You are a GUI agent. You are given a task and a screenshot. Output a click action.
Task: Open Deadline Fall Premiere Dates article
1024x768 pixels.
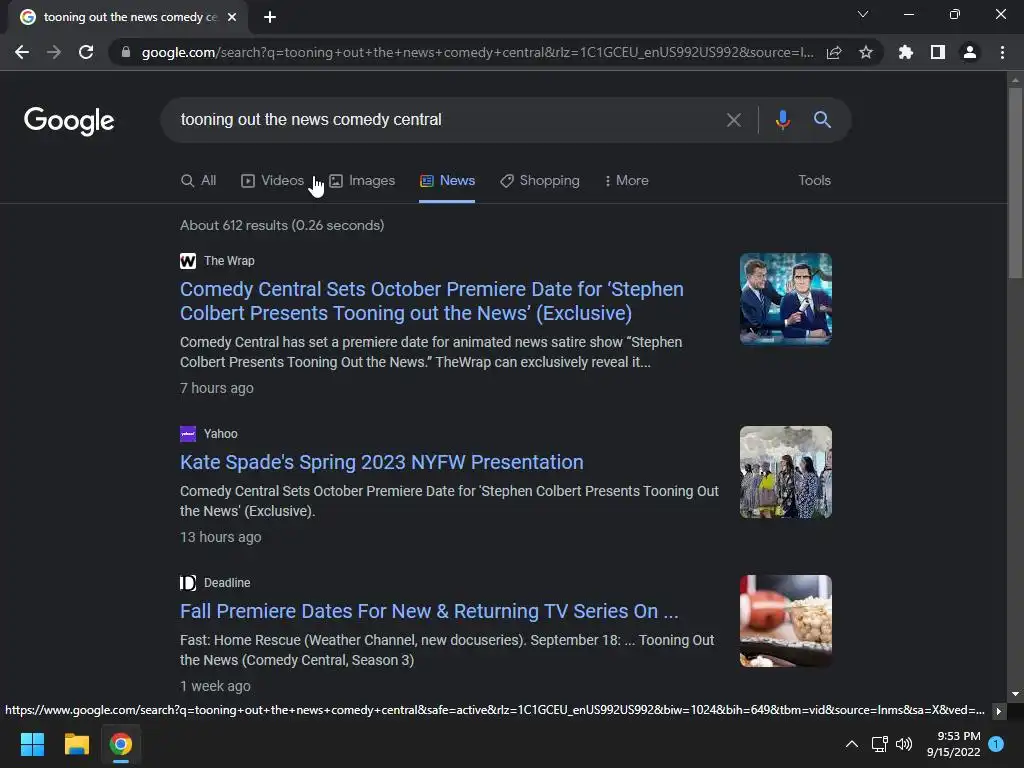429,611
